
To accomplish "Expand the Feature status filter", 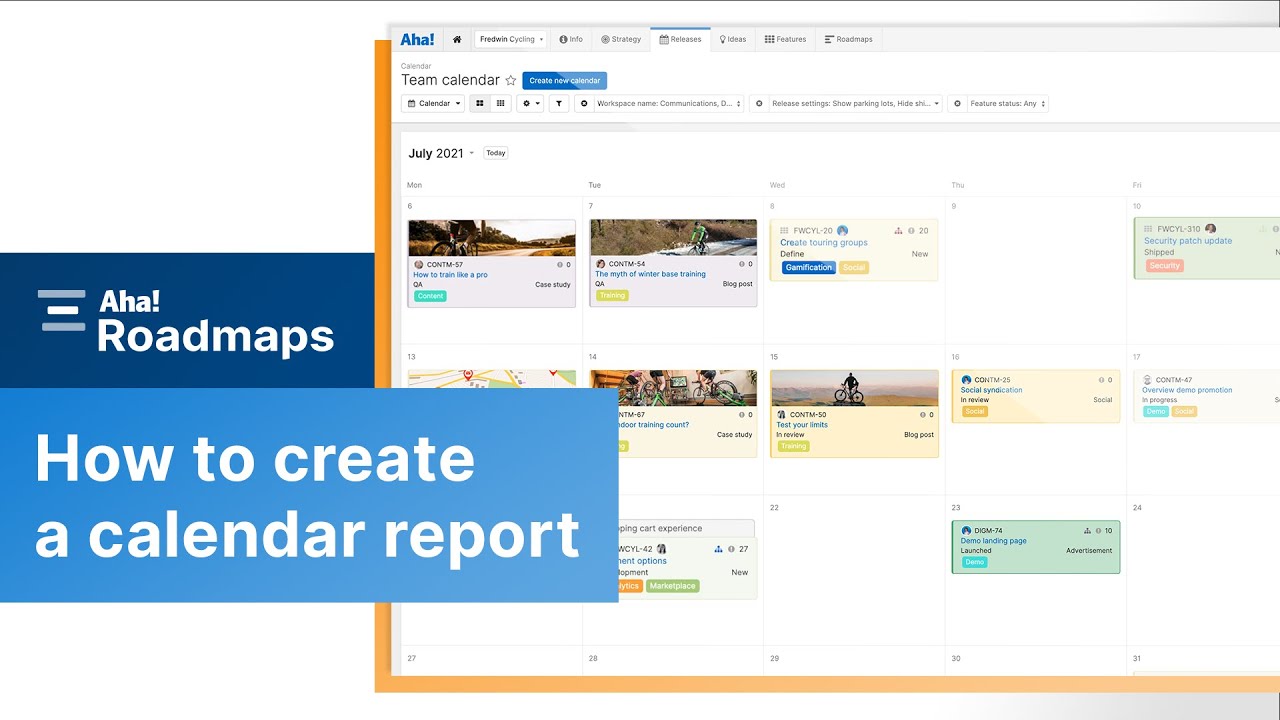I will [1007, 103].
